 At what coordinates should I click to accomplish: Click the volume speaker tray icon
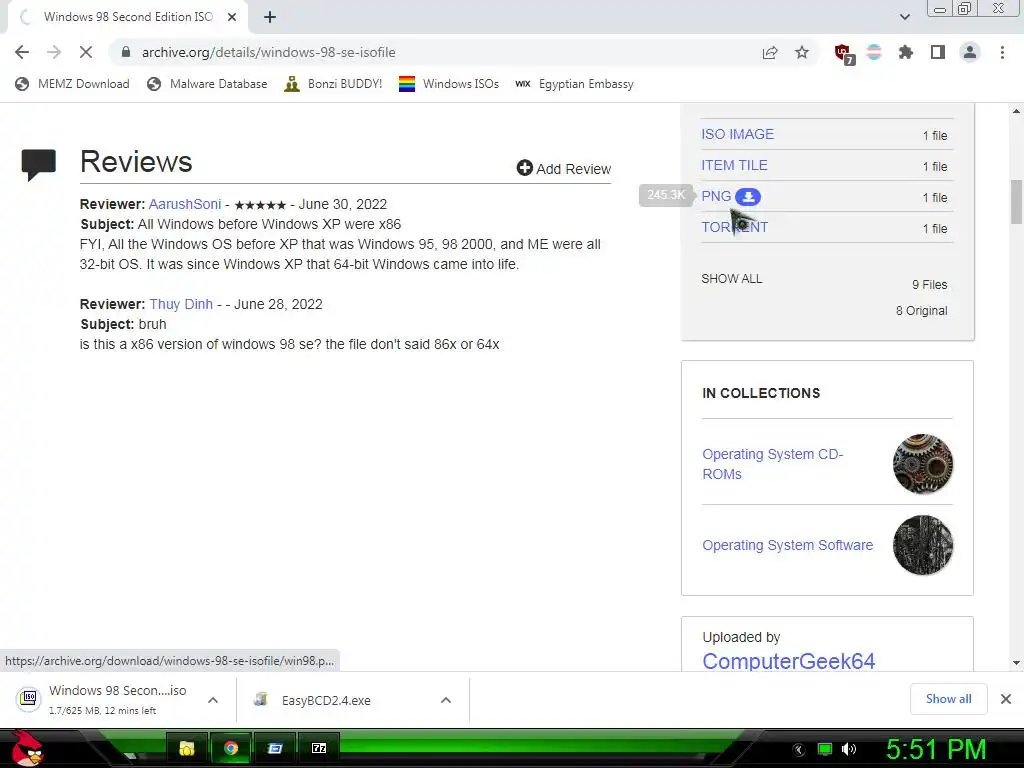(849, 749)
